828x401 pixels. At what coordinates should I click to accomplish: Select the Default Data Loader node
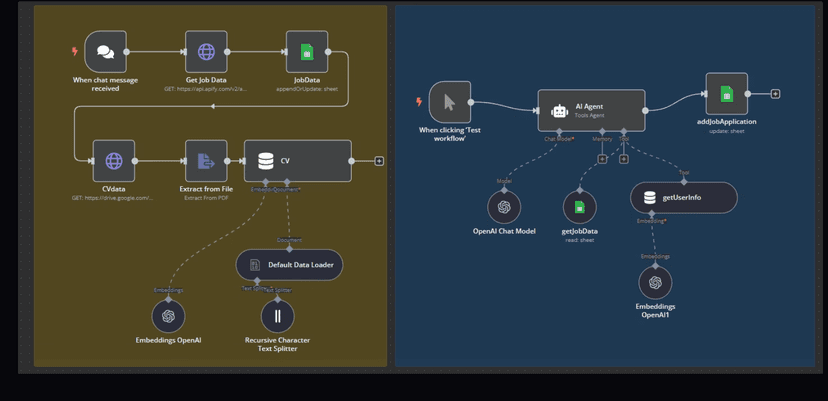(290, 265)
